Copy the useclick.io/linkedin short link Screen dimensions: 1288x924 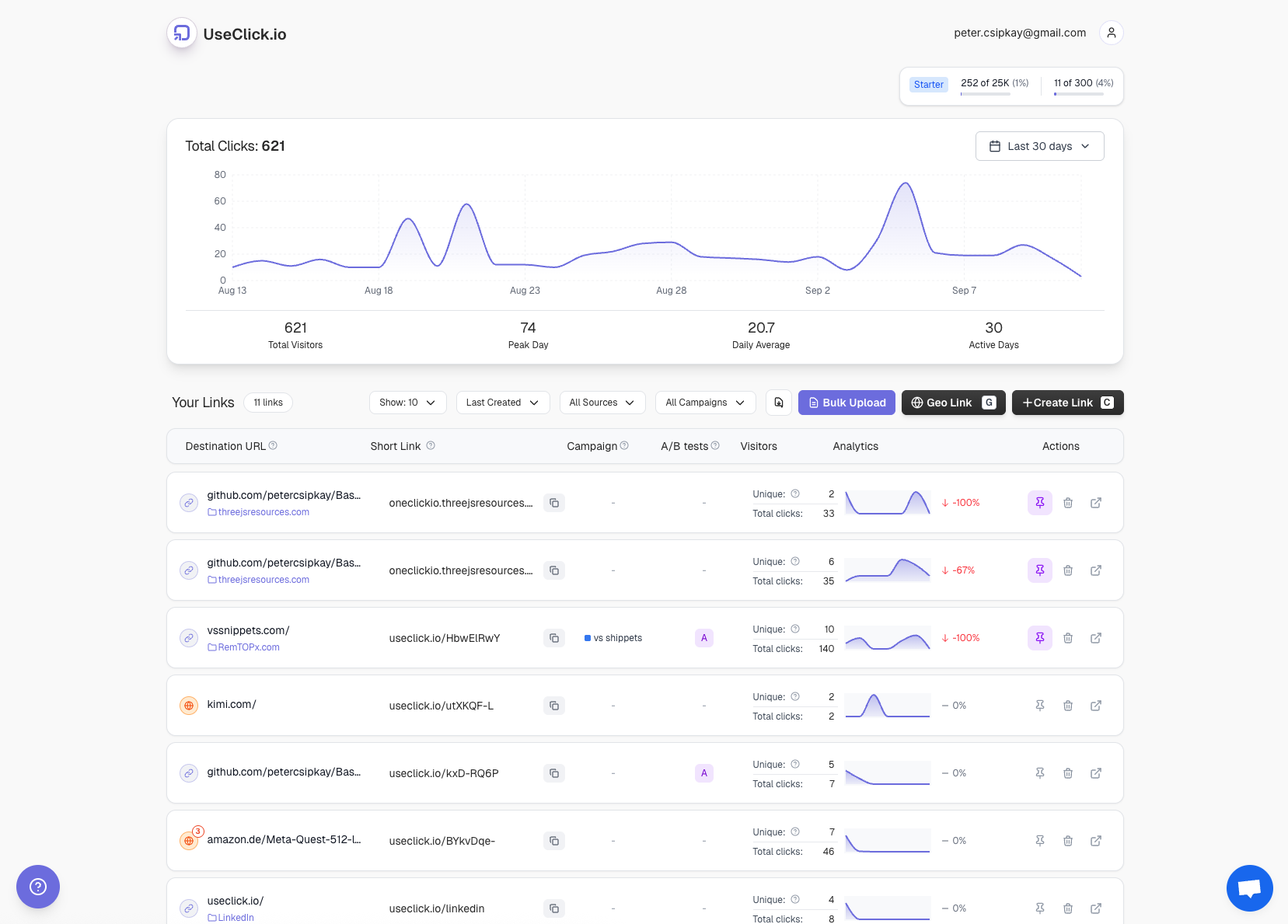coord(553,908)
